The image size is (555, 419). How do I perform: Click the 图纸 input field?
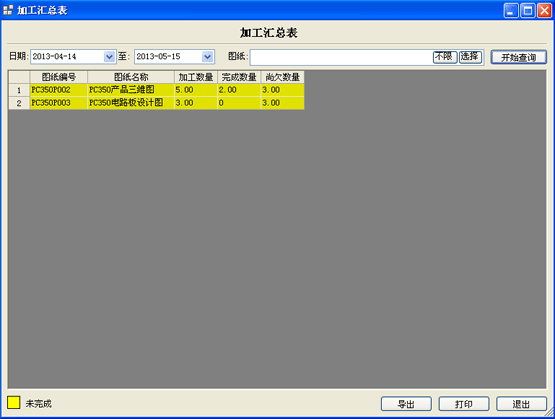click(x=341, y=57)
